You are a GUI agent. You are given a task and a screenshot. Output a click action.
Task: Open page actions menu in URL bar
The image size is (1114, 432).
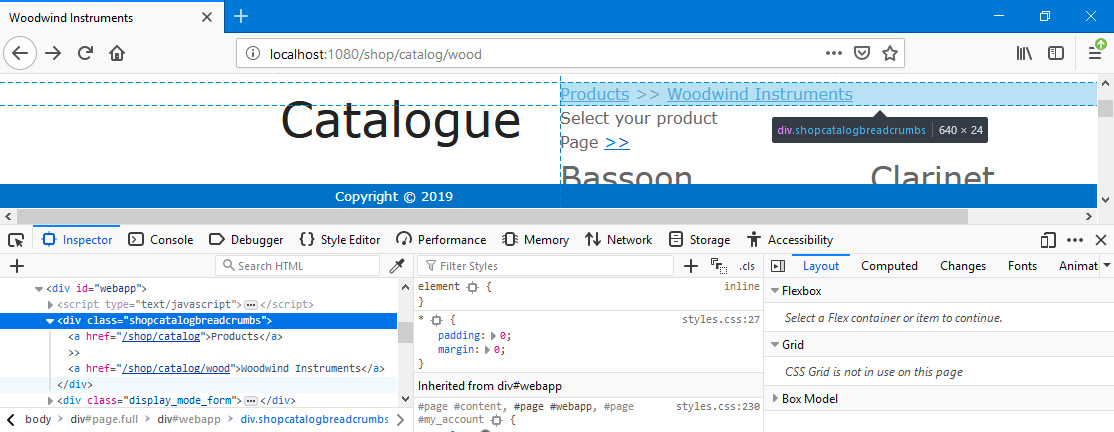point(834,53)
